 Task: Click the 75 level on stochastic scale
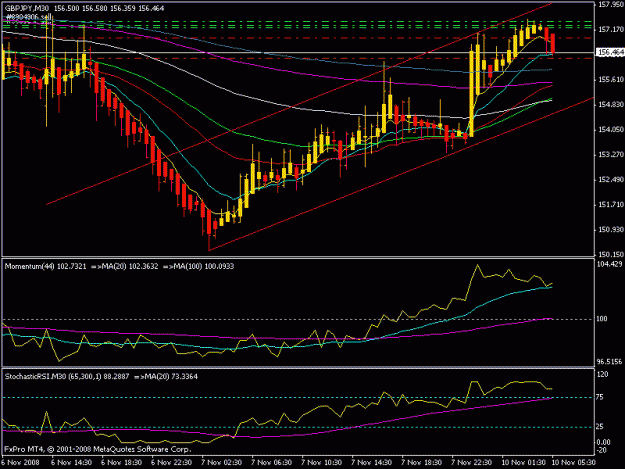[600, 397]
